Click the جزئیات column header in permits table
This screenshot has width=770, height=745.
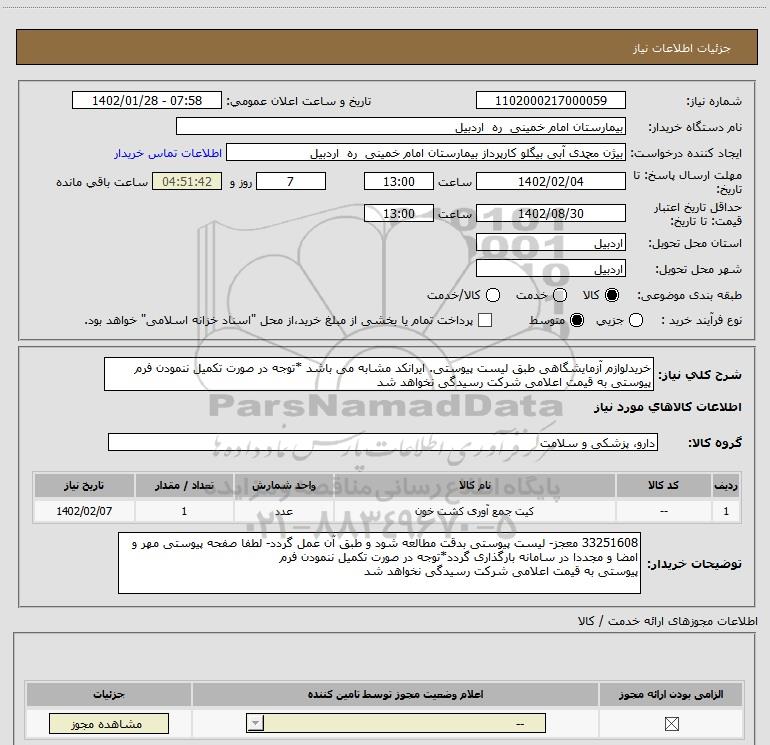[109, 694]
